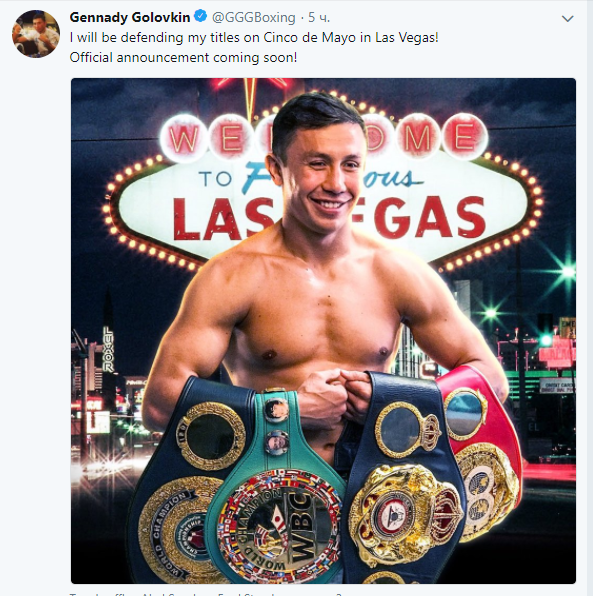The image size is (593, 596).
Task: Click the green starburst light at right
Action: point(568,270)
